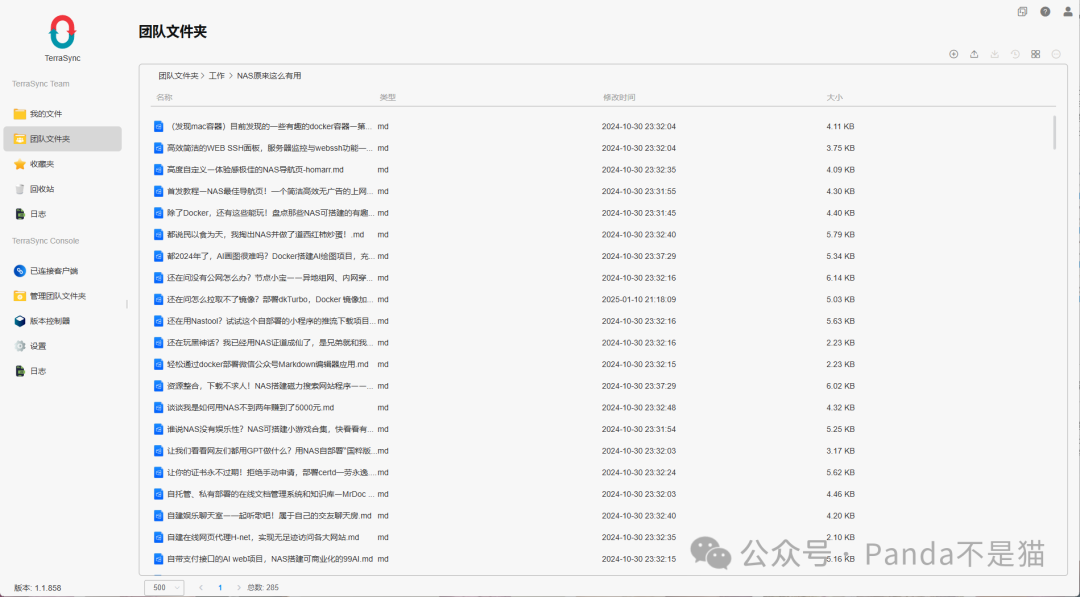Click the circular plus create icon
The width and height of the screenshot is (1080, 597).
tap(953, 54)
